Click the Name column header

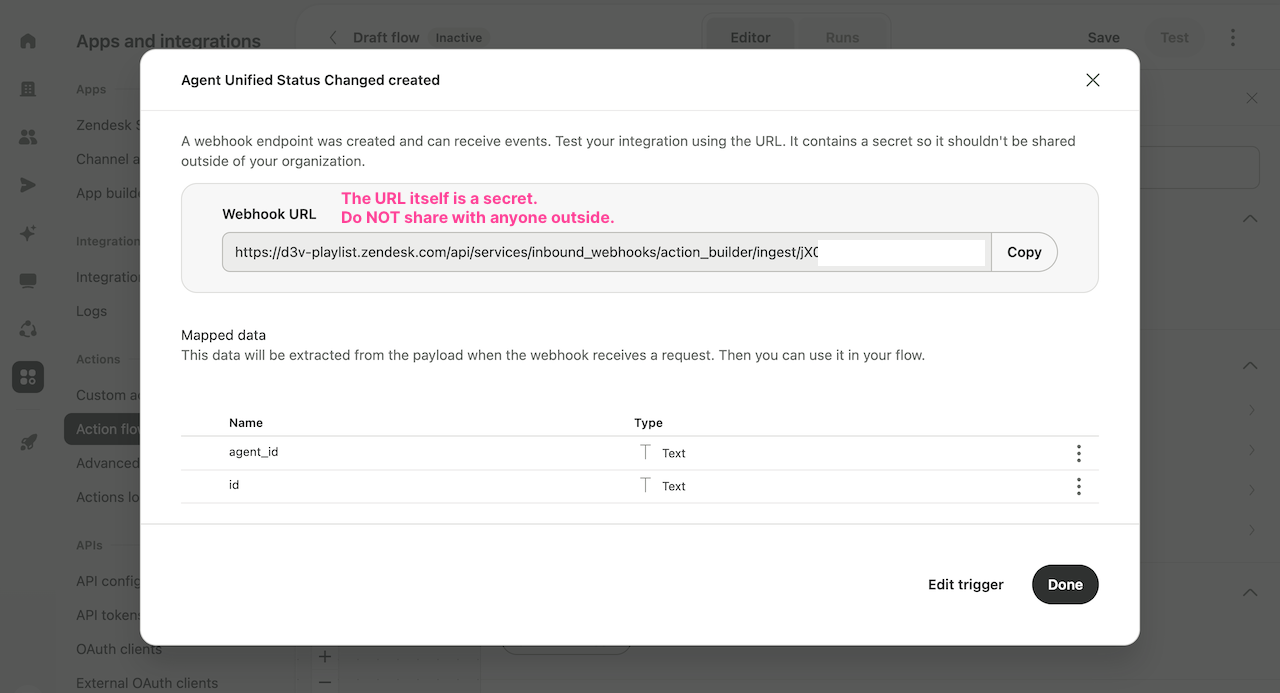coord(246,423)
